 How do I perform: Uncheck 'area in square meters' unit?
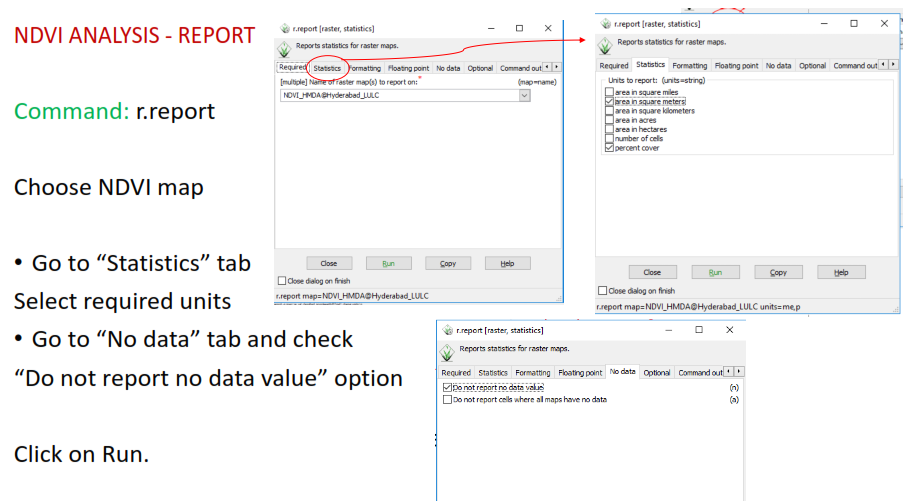[x=609, y=101]
